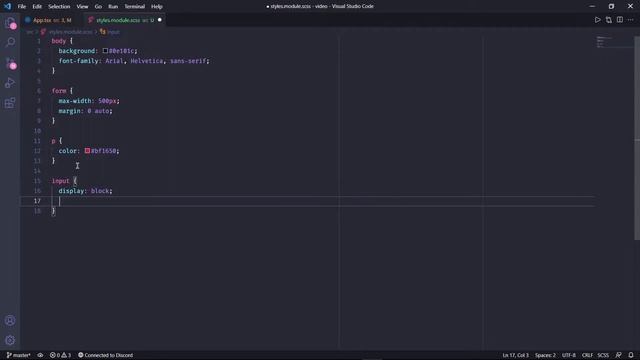Viewport: 640px width, 360px height.
Task: Click the minimap code overview
Action: point(604,42)
